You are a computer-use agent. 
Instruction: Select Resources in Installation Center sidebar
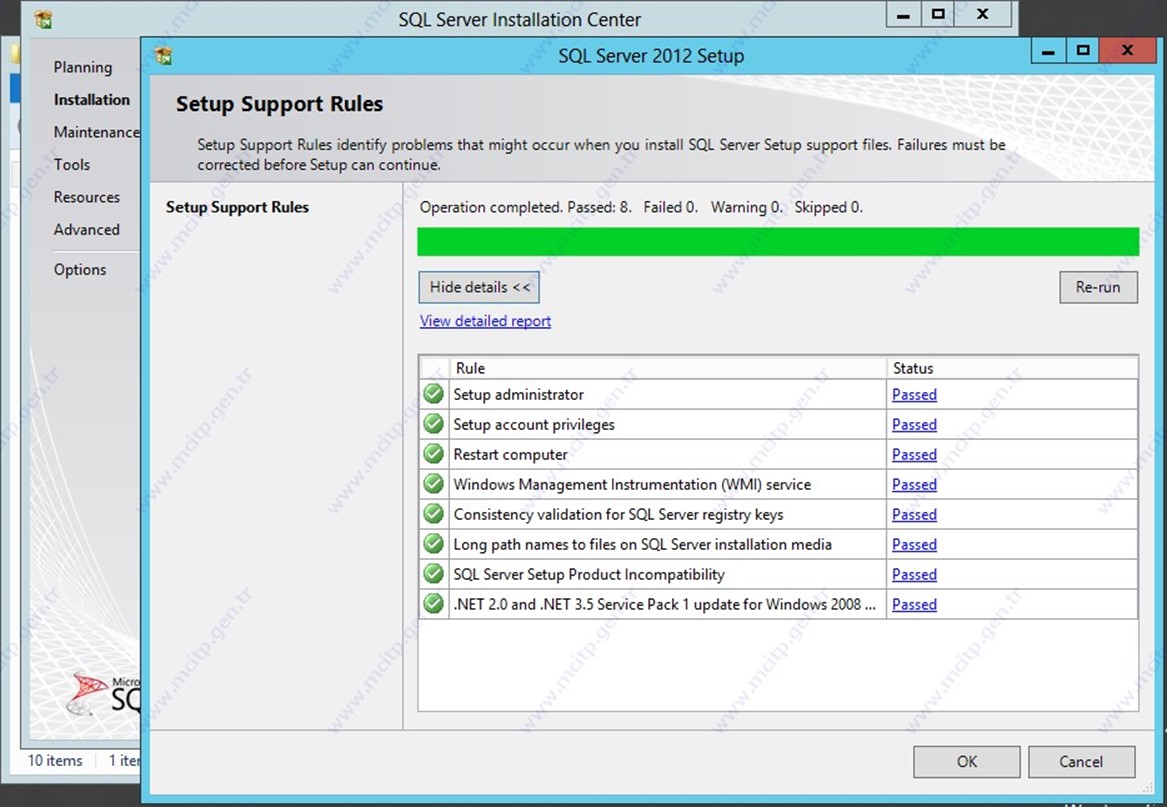tap(86, 197)
